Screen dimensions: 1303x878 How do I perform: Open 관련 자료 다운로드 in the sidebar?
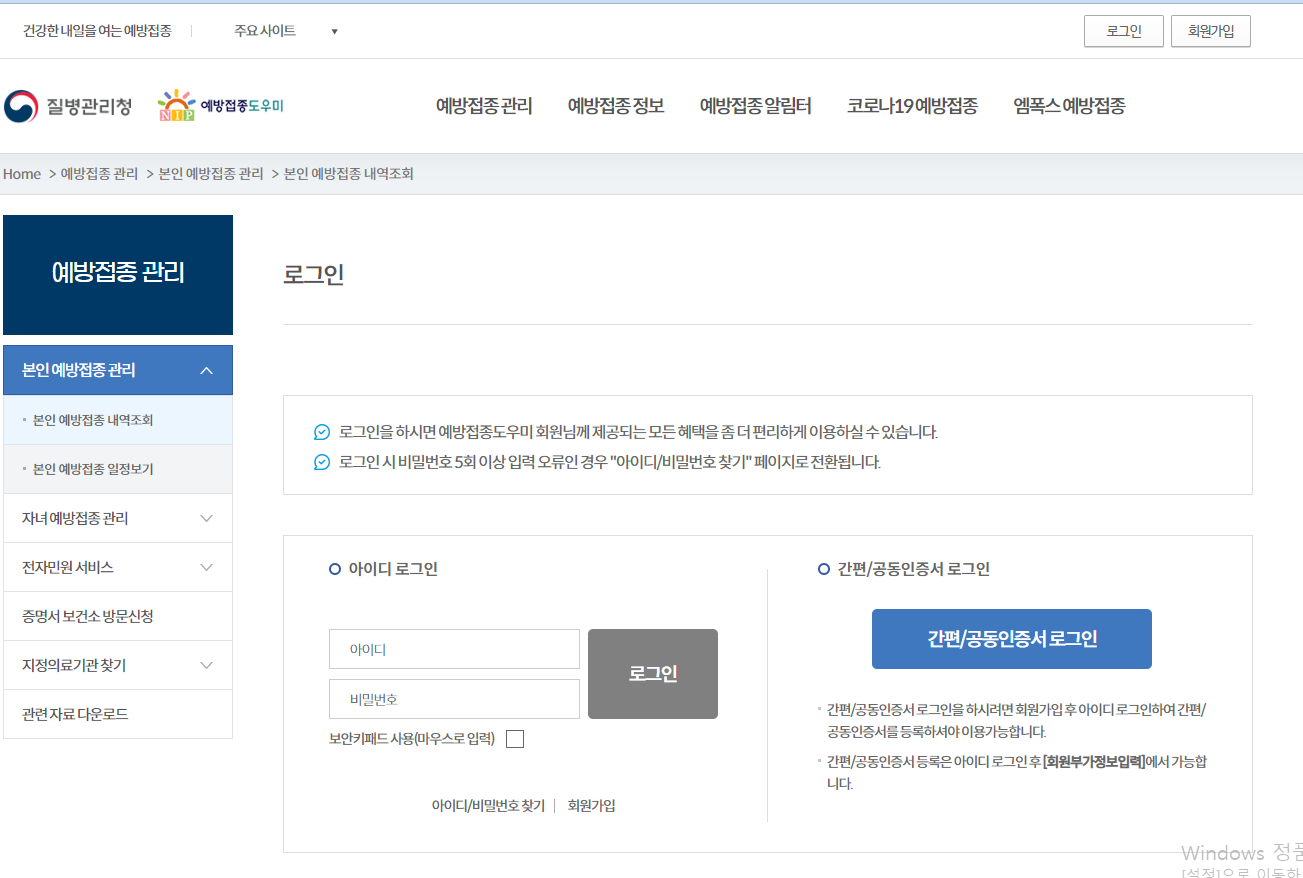(x=118, y=714)
